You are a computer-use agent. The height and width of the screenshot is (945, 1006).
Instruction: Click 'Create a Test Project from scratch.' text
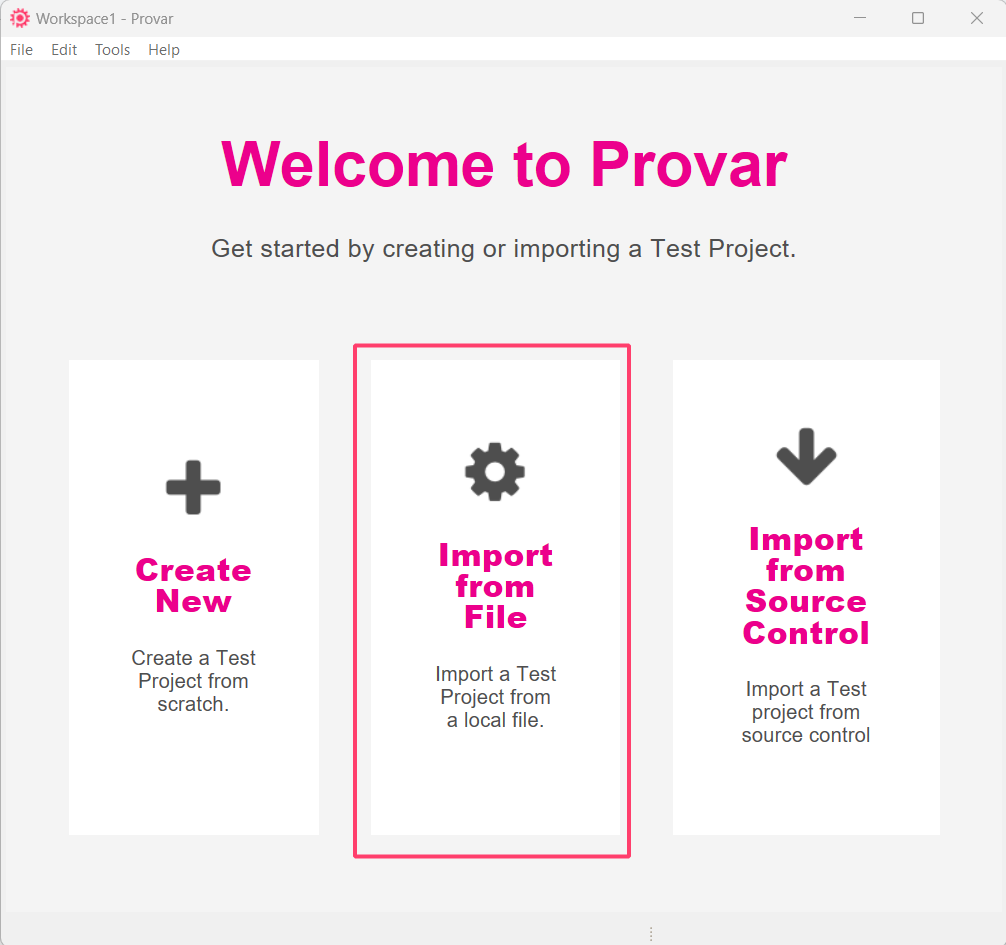(193, 681)
